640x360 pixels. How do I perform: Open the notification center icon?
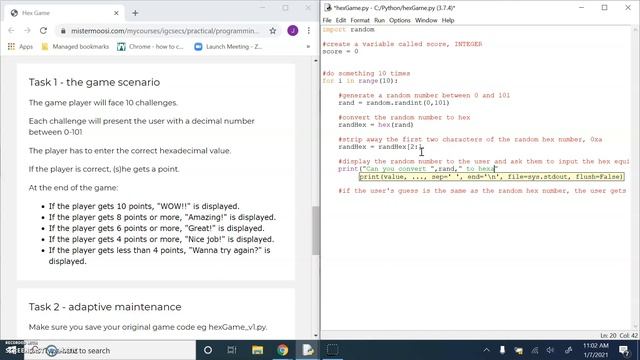(x=623, y=350)
